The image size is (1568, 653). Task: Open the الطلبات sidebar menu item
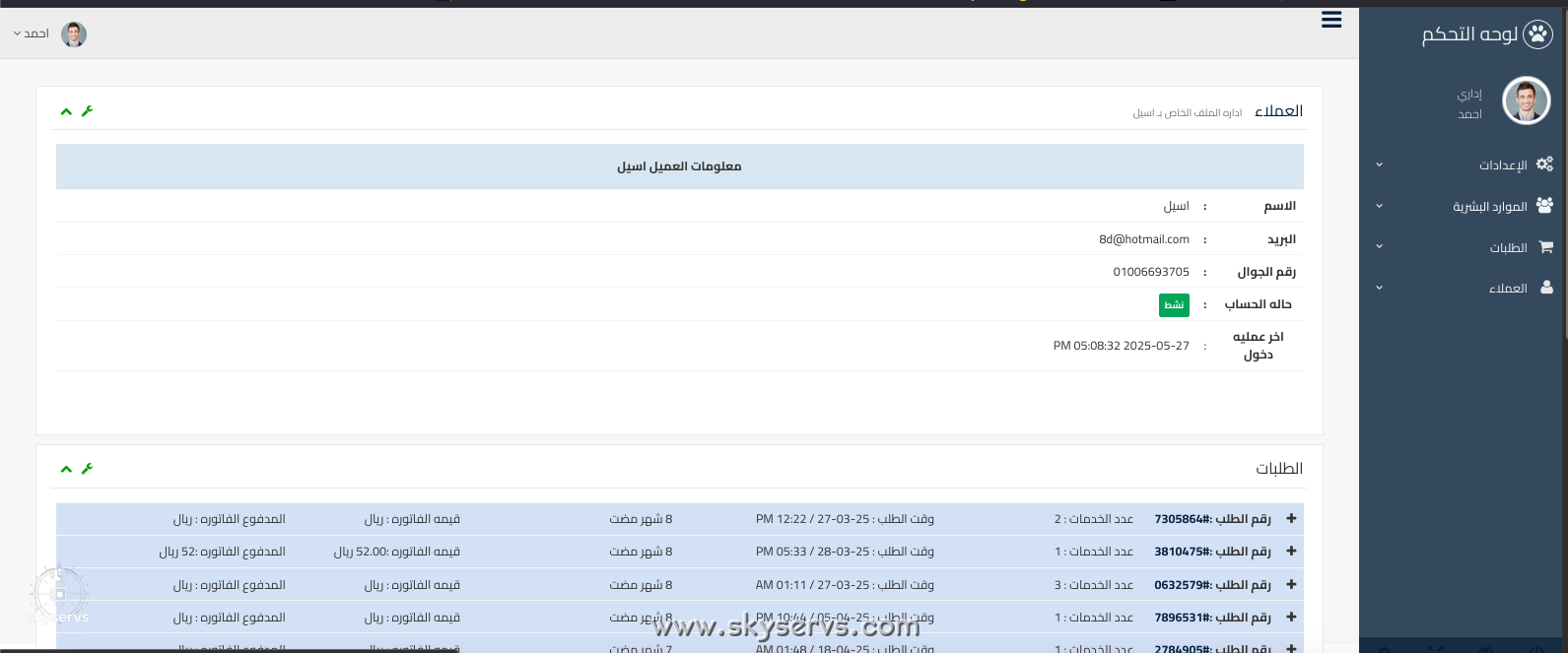click(1508, 248)
